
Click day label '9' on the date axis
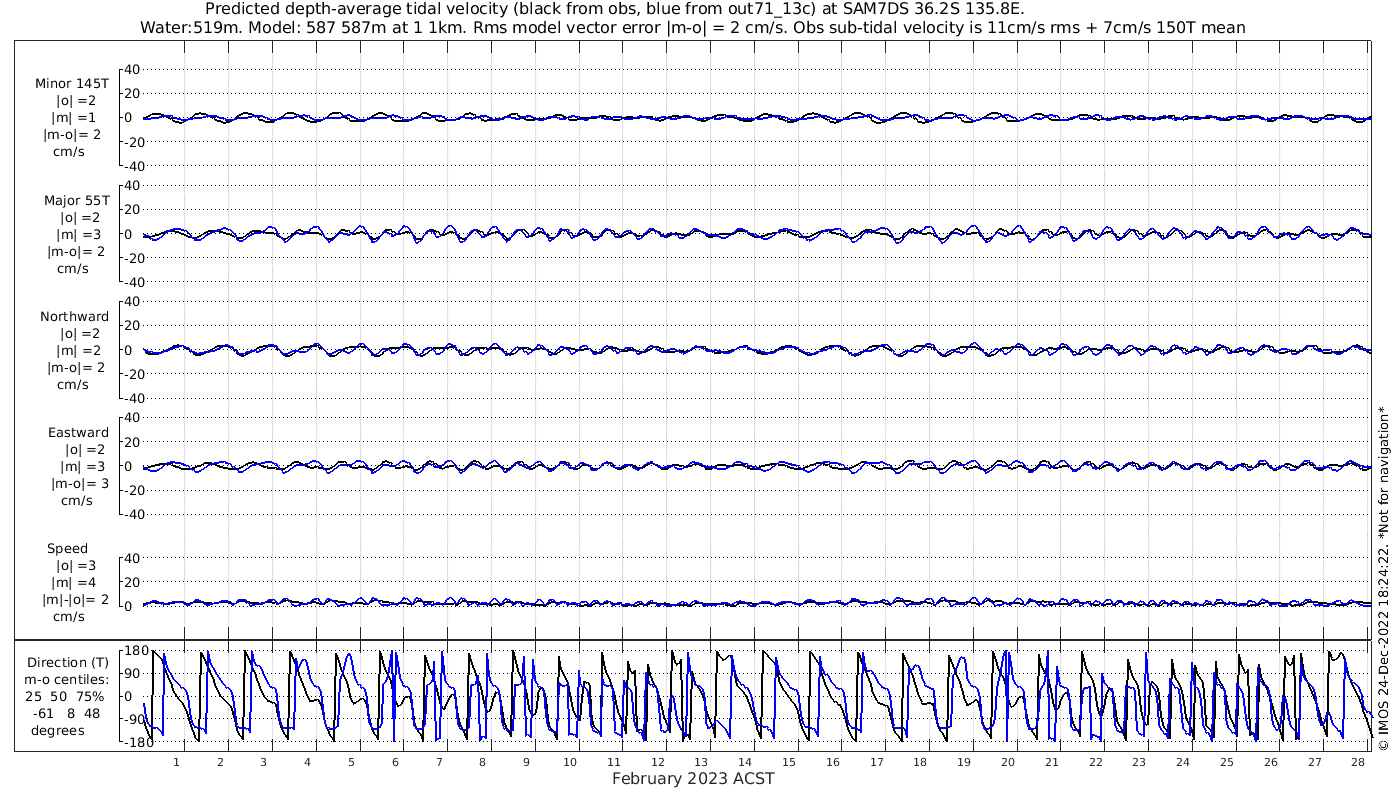click(526, 762)
